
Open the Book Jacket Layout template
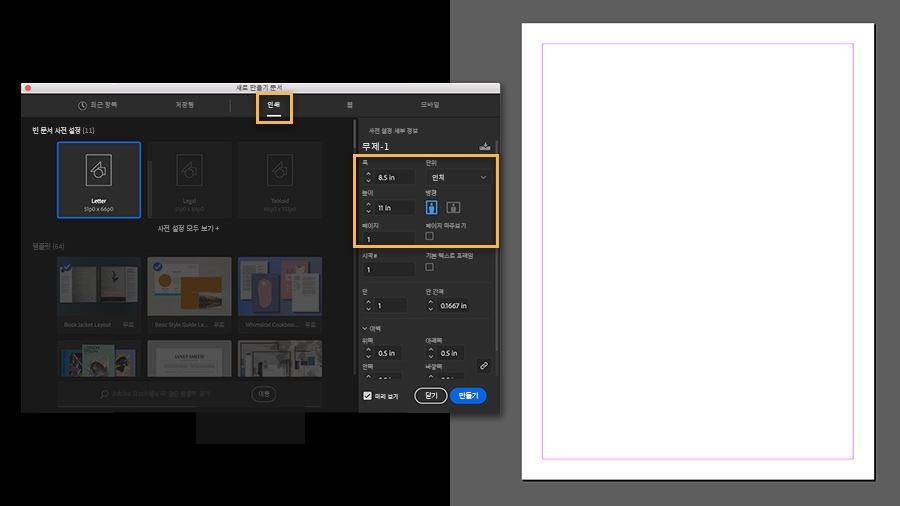pos(99,293)
